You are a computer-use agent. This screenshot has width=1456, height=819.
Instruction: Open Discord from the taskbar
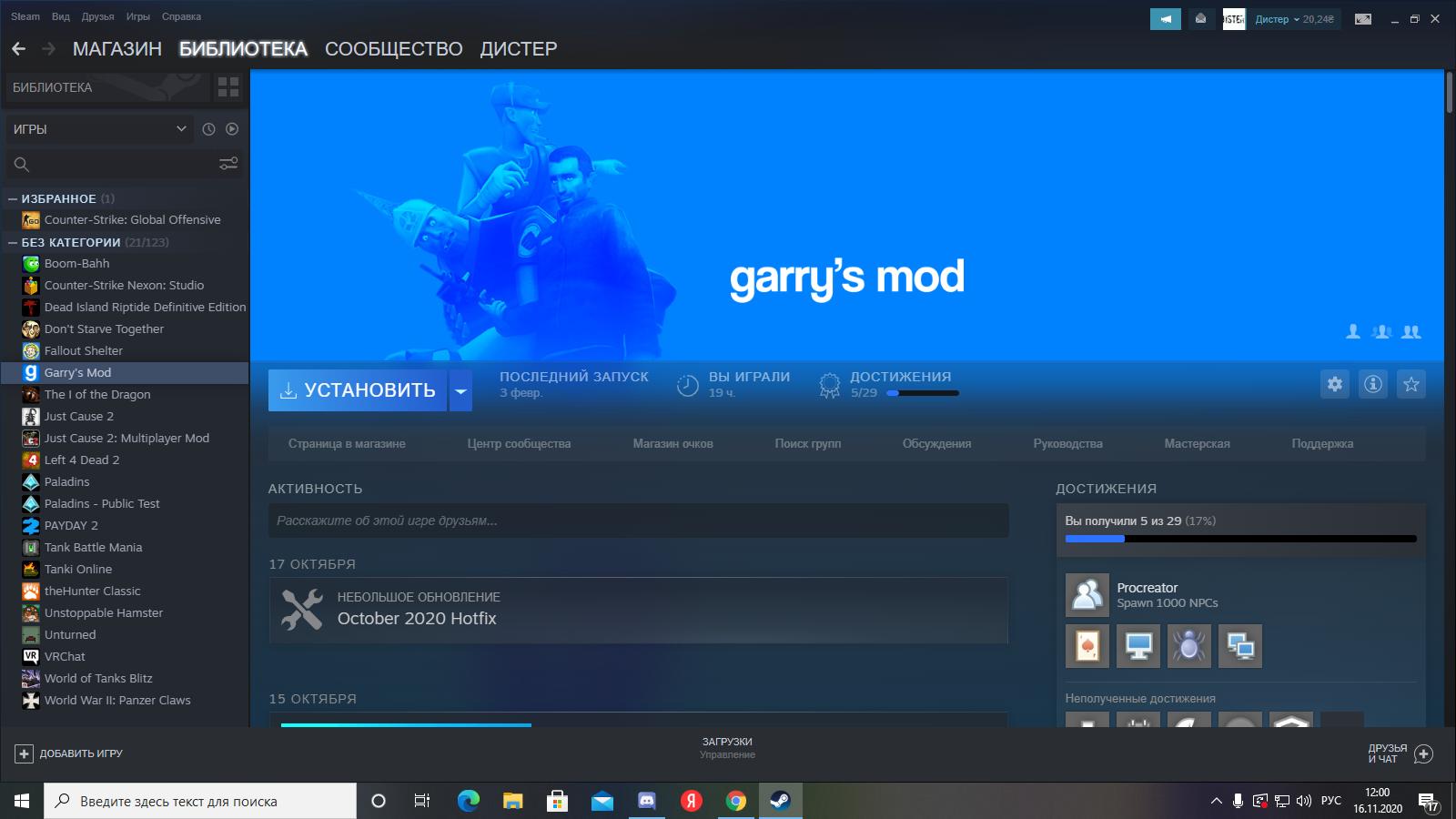coord(647,801)
